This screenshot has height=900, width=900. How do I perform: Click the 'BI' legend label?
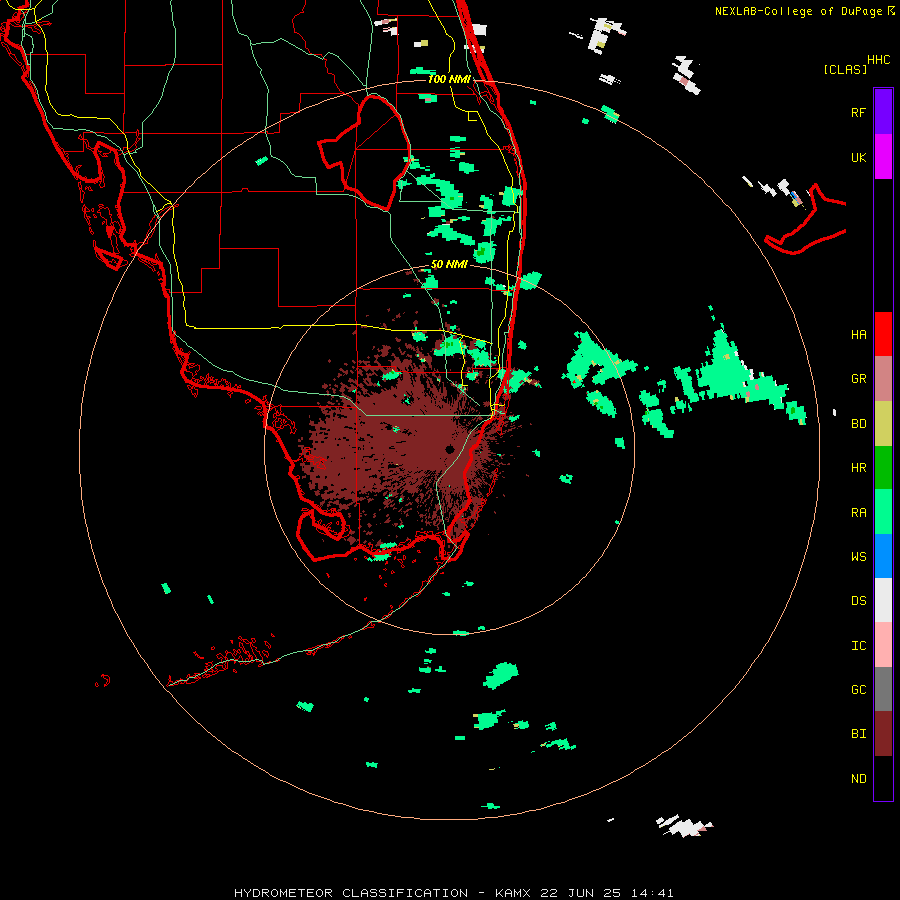858,734
